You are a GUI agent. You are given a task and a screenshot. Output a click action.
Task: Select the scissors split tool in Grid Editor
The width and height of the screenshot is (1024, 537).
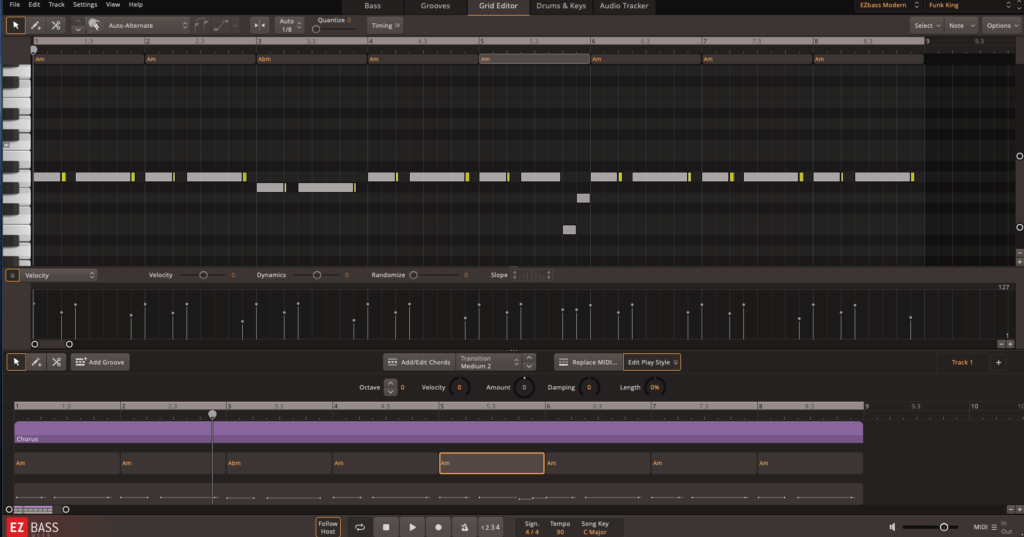pyautogui.click(x=56, y=25)
